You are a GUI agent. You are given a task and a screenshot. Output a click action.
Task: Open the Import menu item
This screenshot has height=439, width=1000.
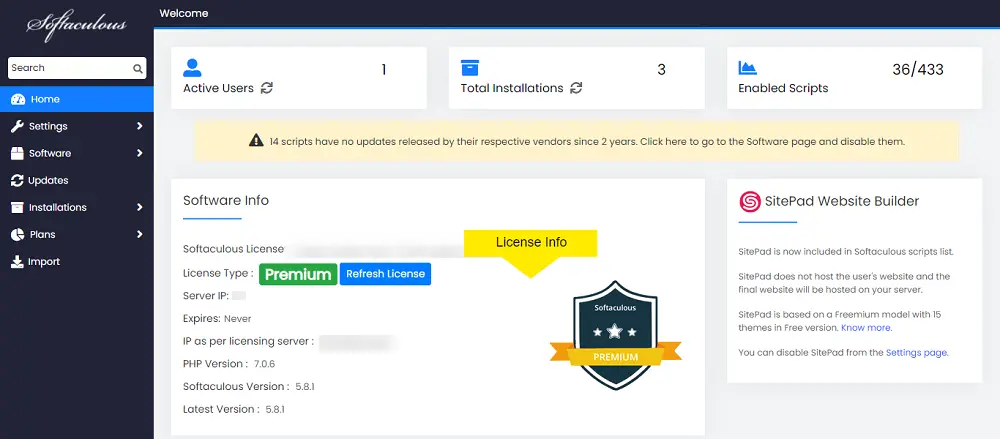pos(77,262)
